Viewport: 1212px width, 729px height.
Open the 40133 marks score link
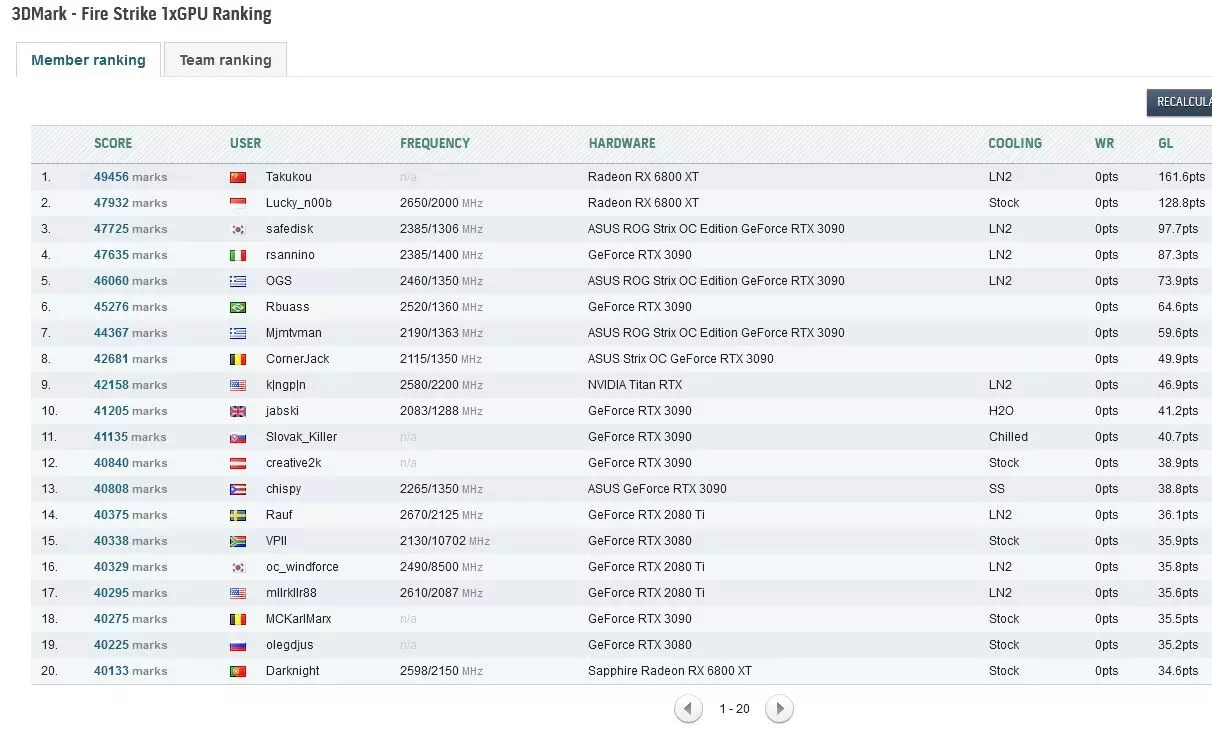click(x=130, y=671)
